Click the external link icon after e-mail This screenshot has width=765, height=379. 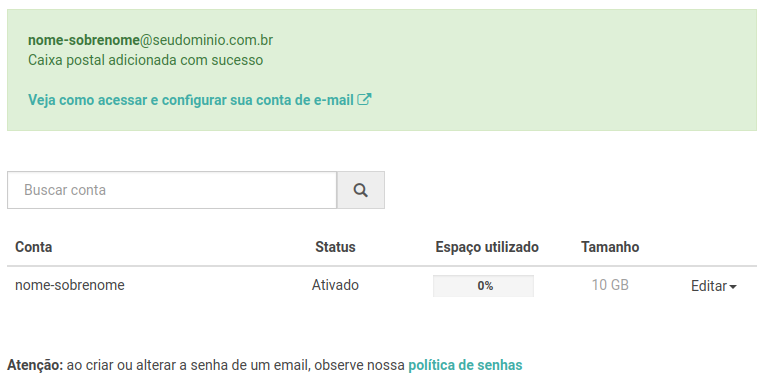[364, 100]
